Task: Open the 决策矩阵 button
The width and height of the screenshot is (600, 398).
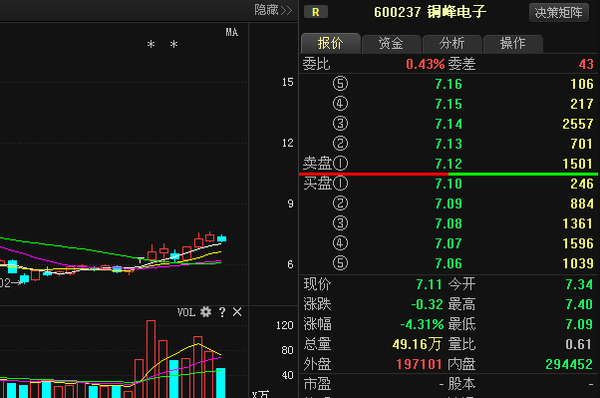Action: coord(559,13)
